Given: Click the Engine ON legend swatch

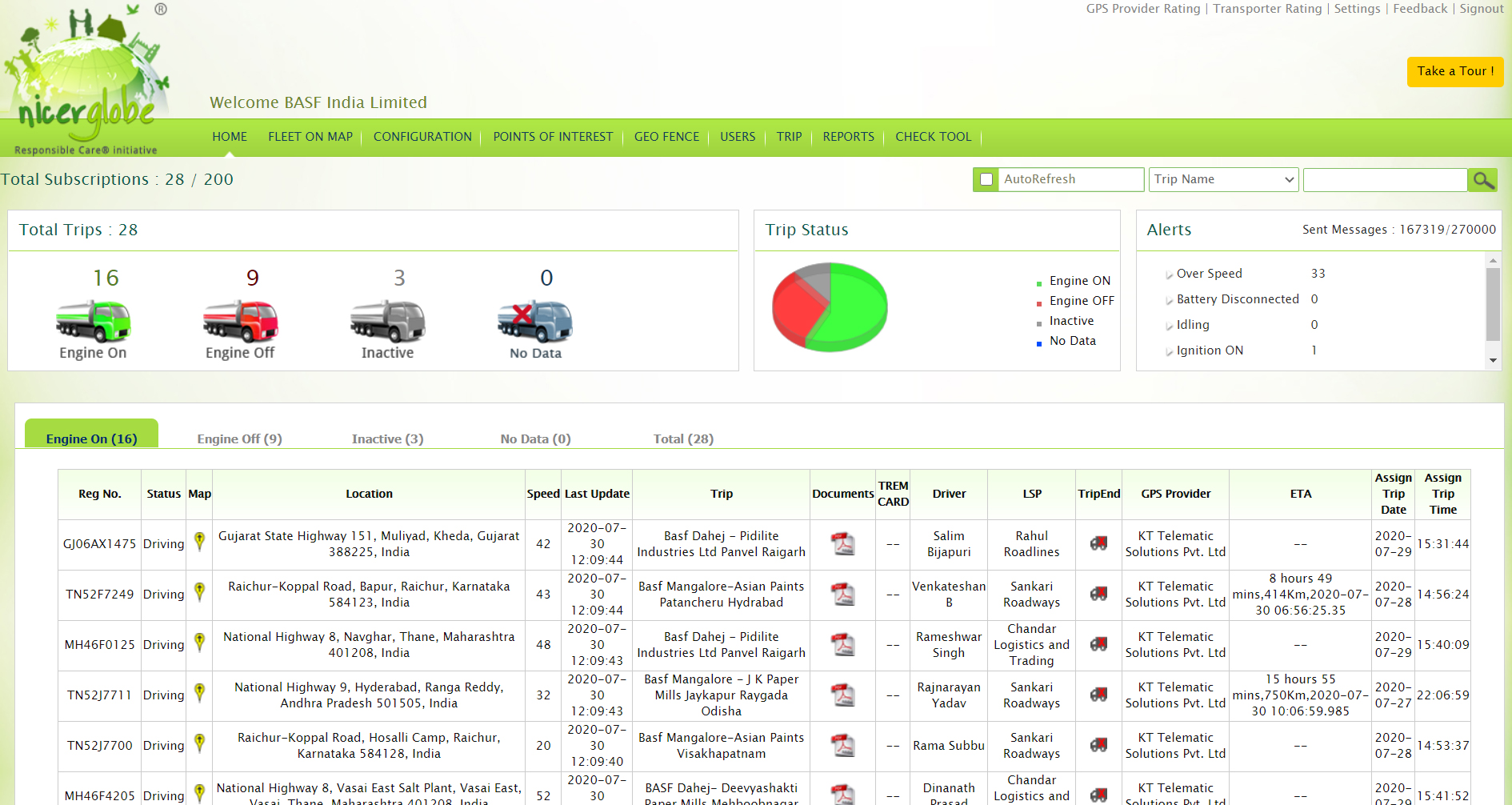Looking at the screenshot, I should (x=1039, y=283).
